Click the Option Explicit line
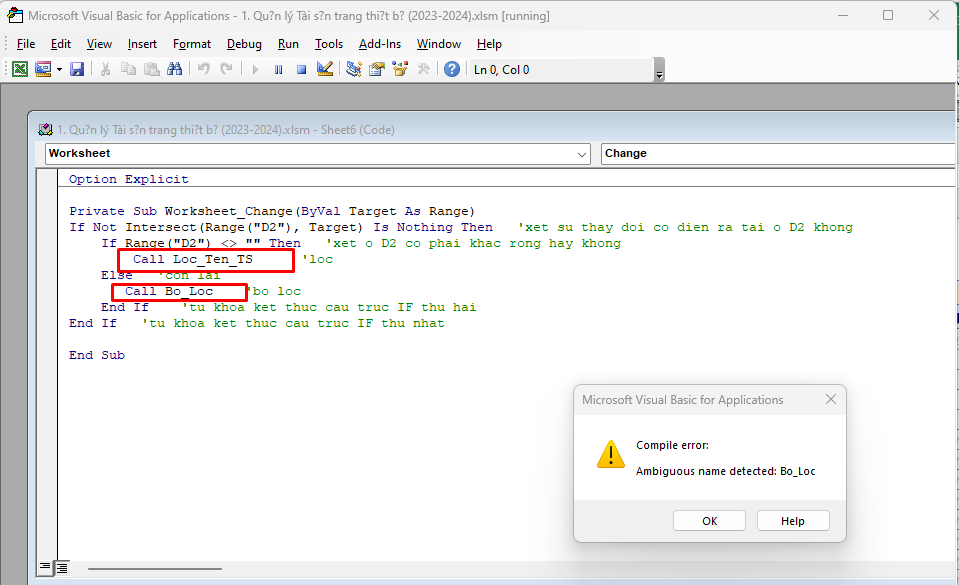Image resolution: width=959 pixels, height=585 pixels. pyautogui.click(x=128, y=179)
